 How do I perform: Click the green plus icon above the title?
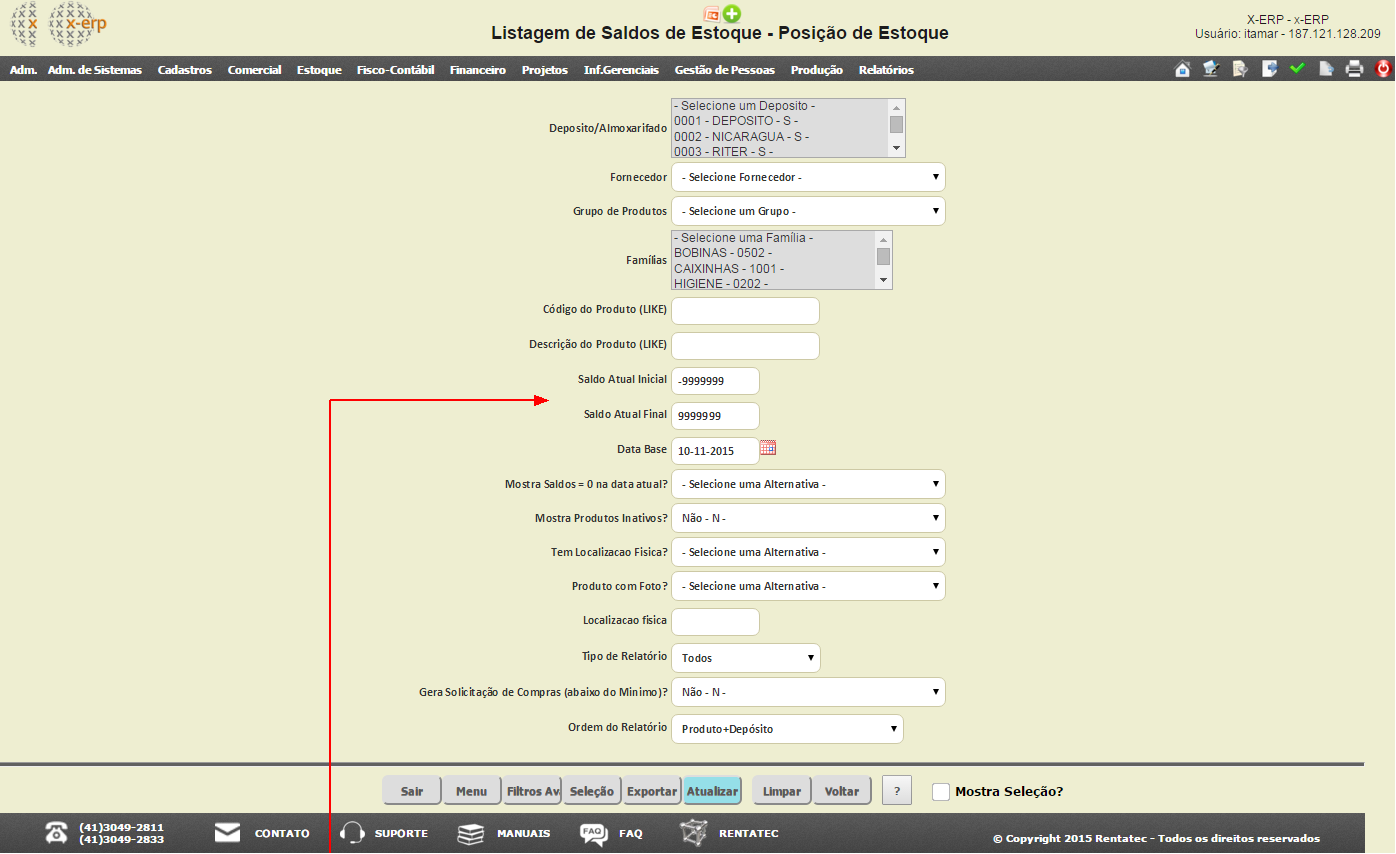(x=732, y=14)
